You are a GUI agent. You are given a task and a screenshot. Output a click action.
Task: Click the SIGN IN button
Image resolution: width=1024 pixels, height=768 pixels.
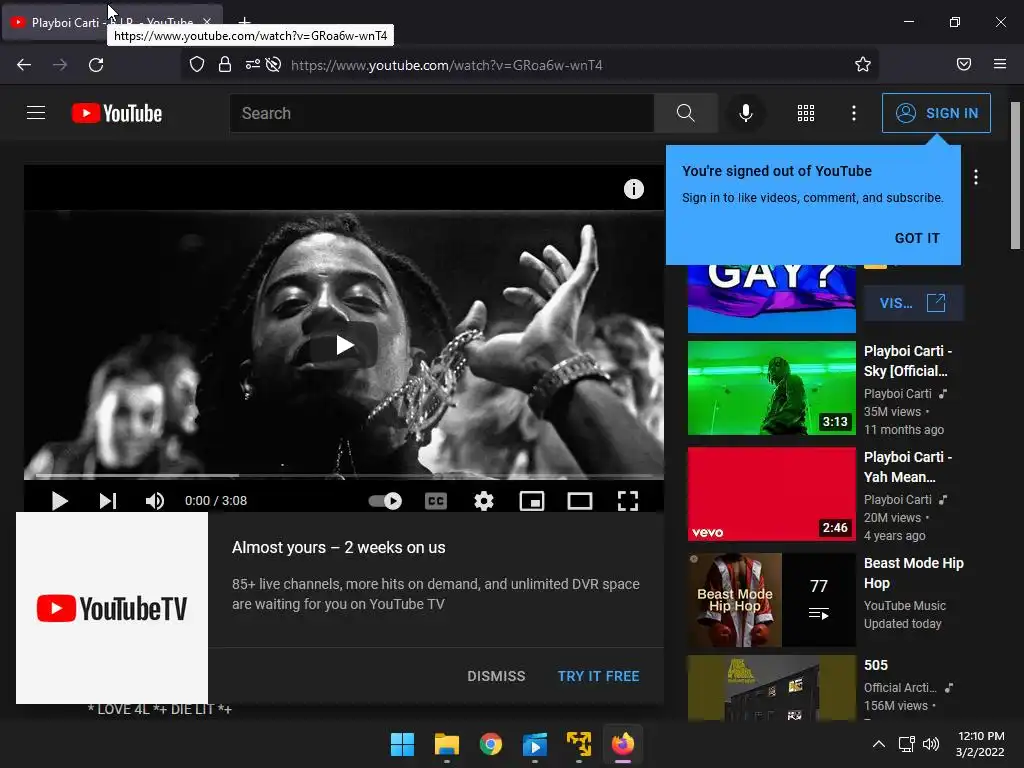pyautogui.click(x=936, y=113)
